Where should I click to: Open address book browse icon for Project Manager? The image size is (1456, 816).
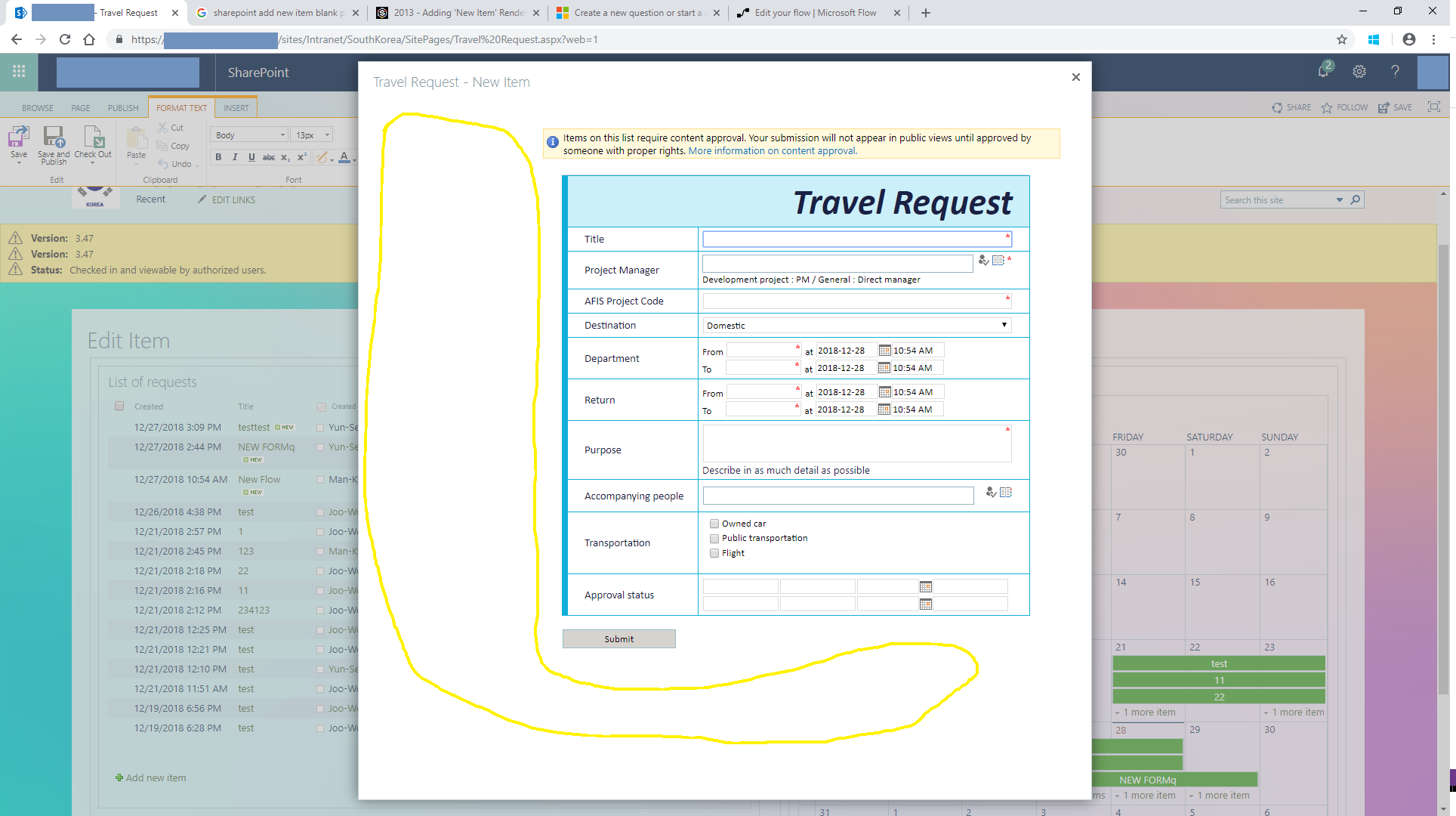point(998,261)
